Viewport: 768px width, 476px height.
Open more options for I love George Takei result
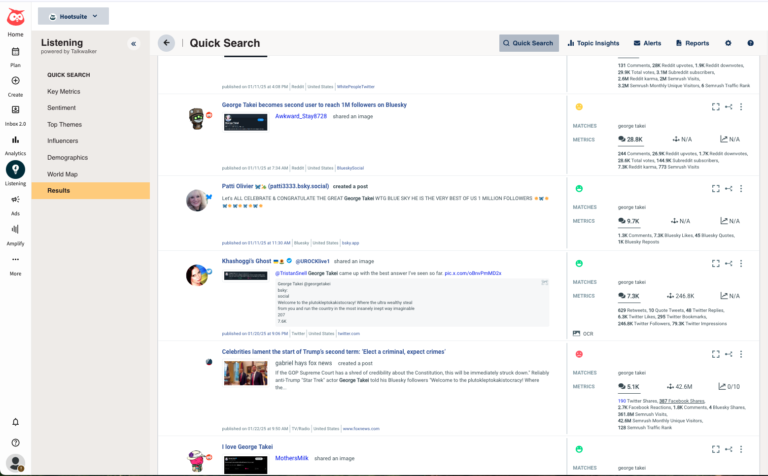pos(741,449)
